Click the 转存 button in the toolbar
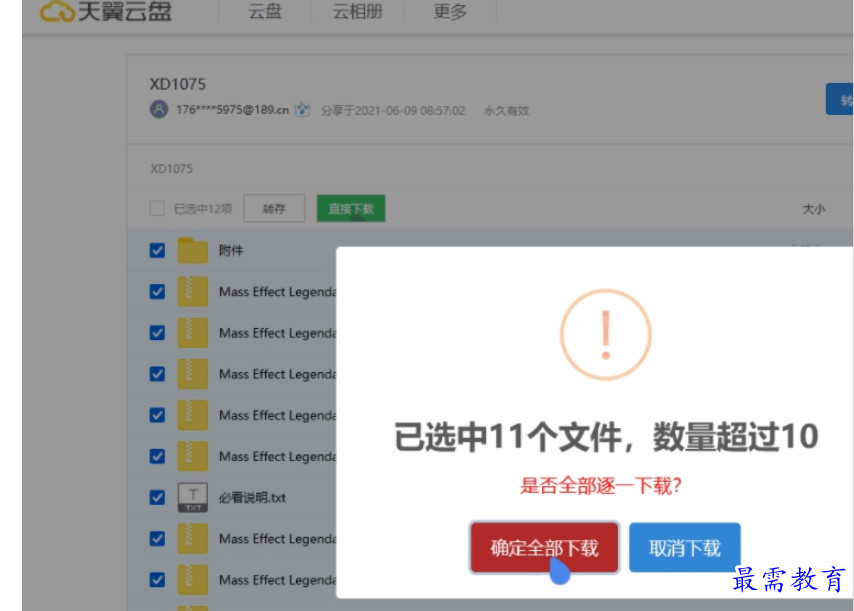Viewport: 854px width, 611px height. coord(274,209)
